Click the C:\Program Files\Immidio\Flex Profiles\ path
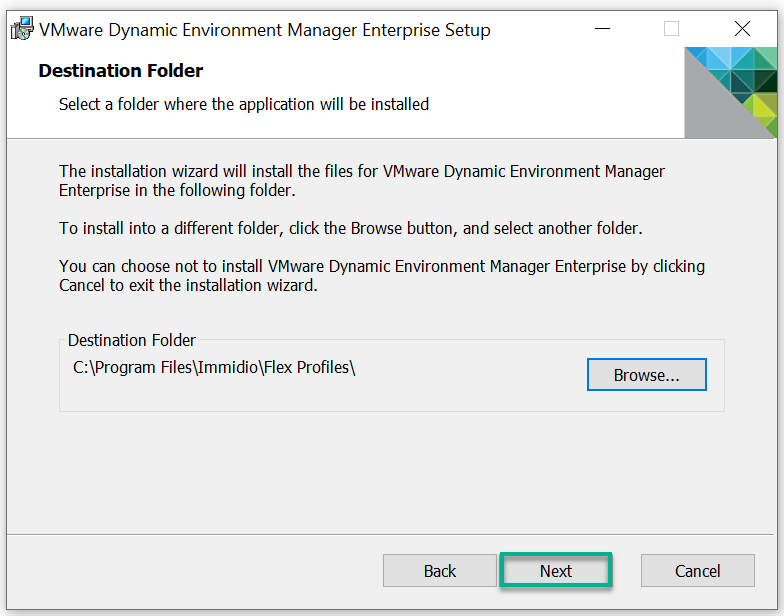This screenshot has width=784, height=616. point(214,367)
